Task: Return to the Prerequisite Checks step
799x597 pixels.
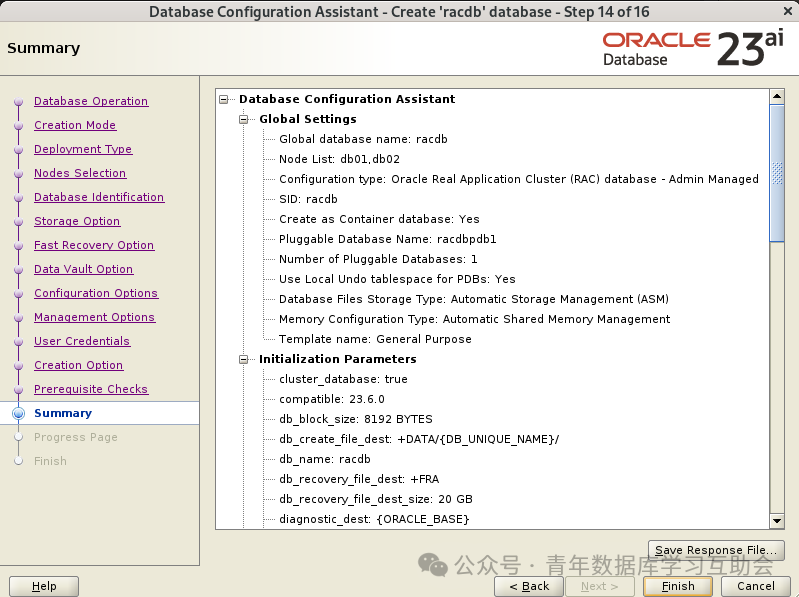Action: (91, 389)
